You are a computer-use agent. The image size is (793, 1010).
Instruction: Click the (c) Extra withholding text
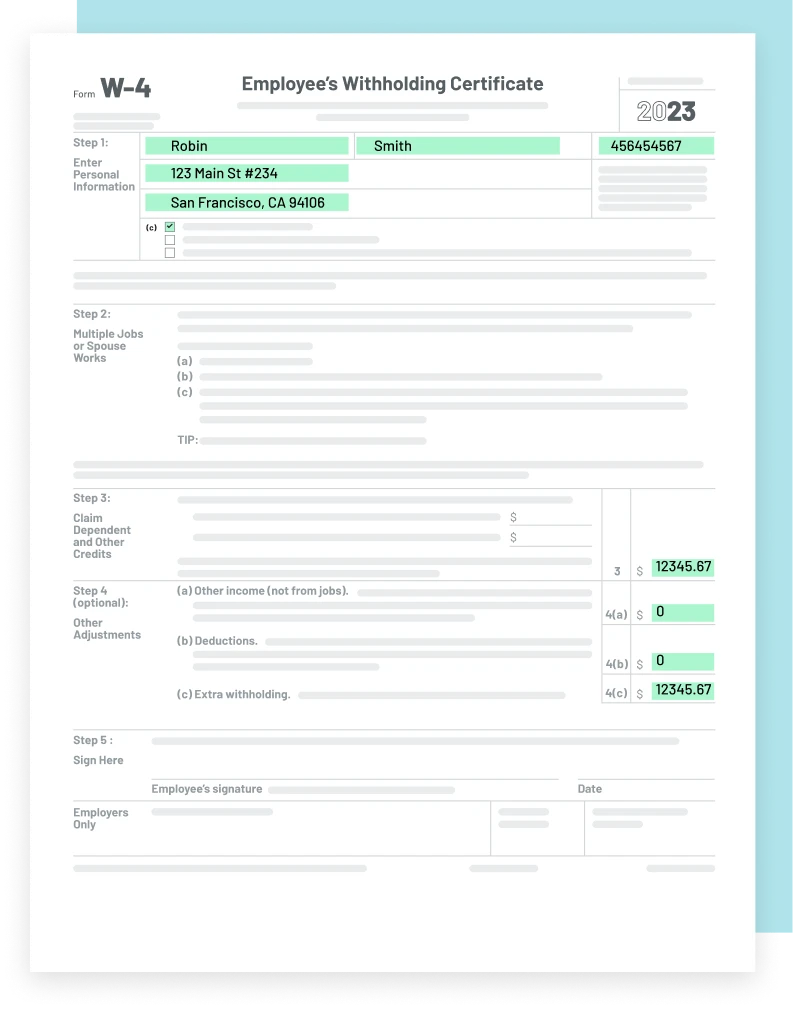point(234,694)
